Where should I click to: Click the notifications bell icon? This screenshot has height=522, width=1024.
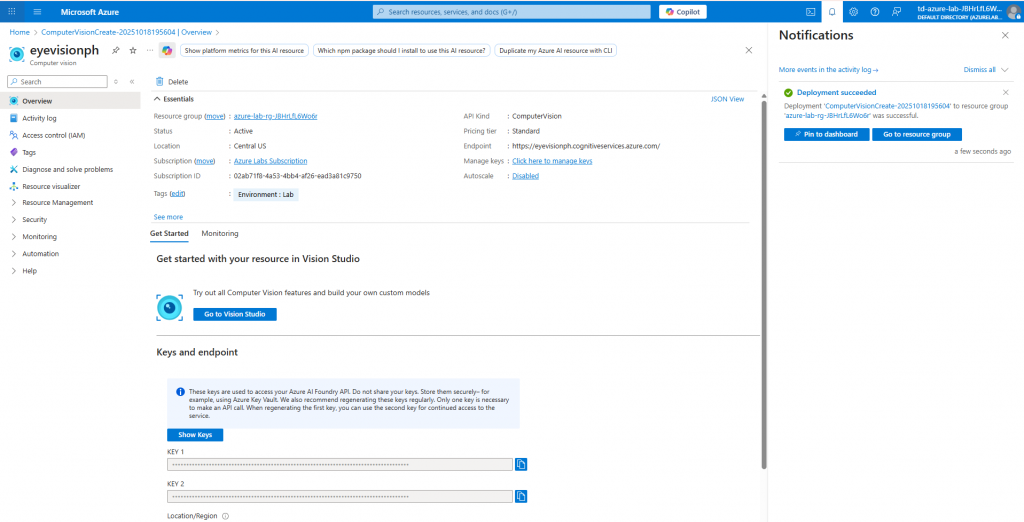[x=831, y=12]
